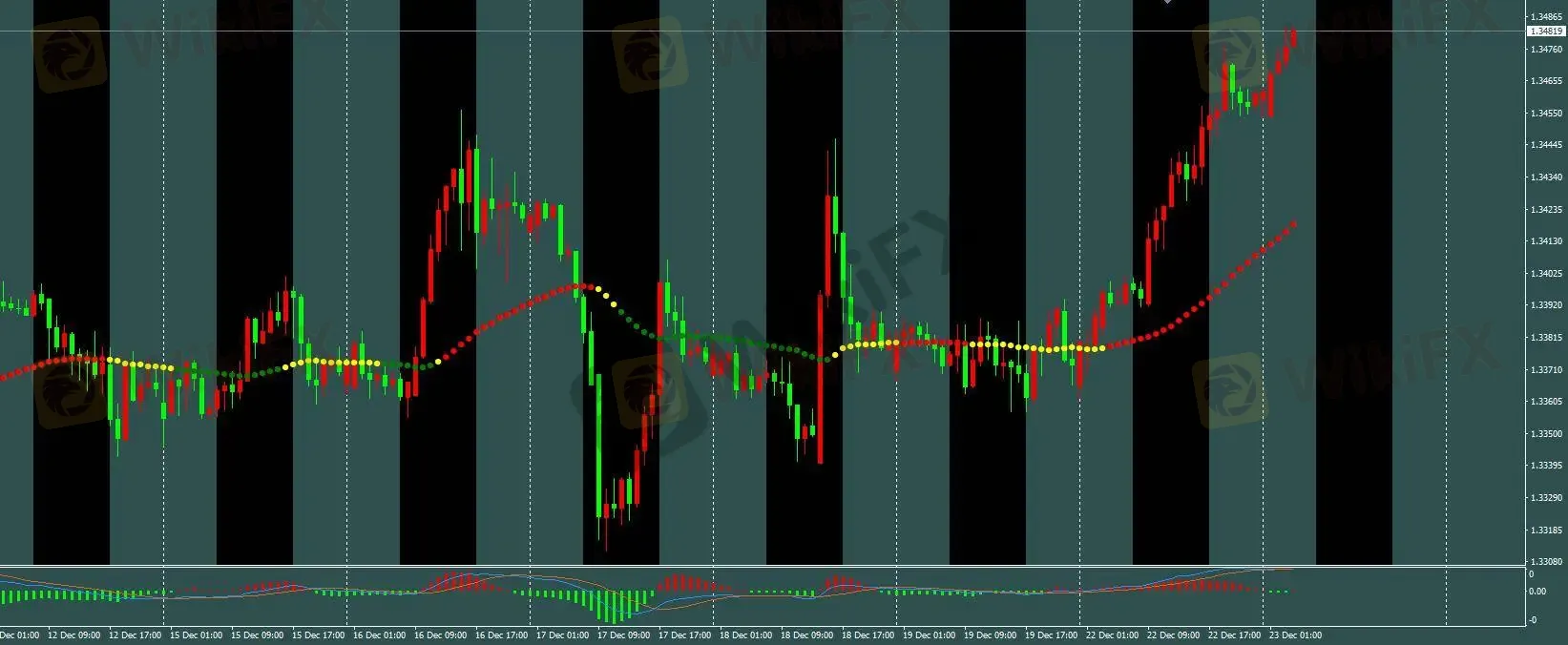The image size is (1568, 645).
Task: Click the 1.34865 price axis value
Action: (1545, 17)
